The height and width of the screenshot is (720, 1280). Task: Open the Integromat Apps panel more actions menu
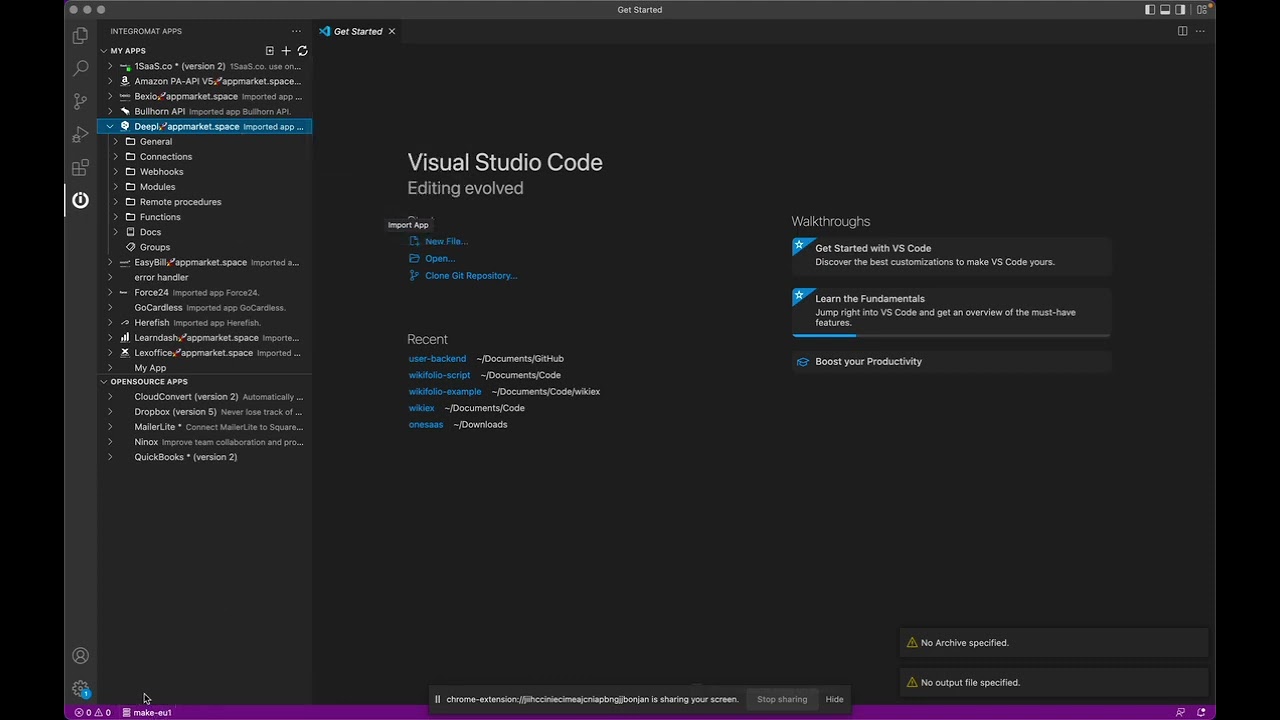tap(296, 31)
